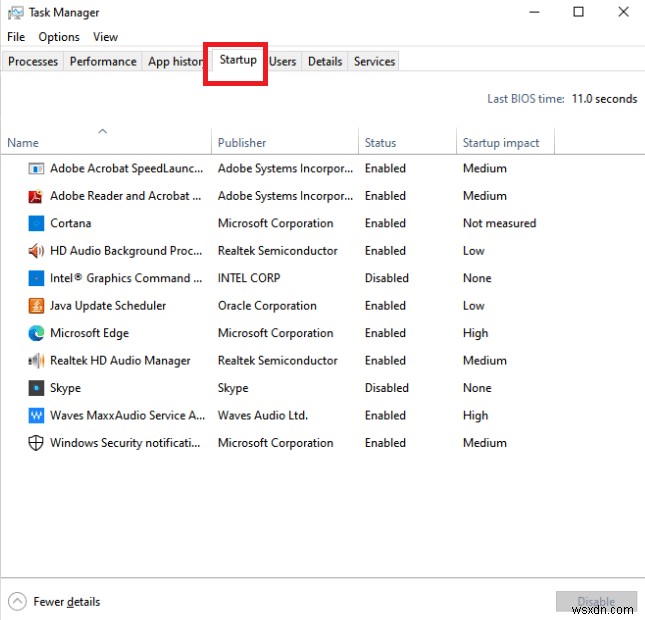The width and height of the screenshot is (645, 620).
Task: Click the Microsoft Edge browser icon
Action: tap(36, 333)
